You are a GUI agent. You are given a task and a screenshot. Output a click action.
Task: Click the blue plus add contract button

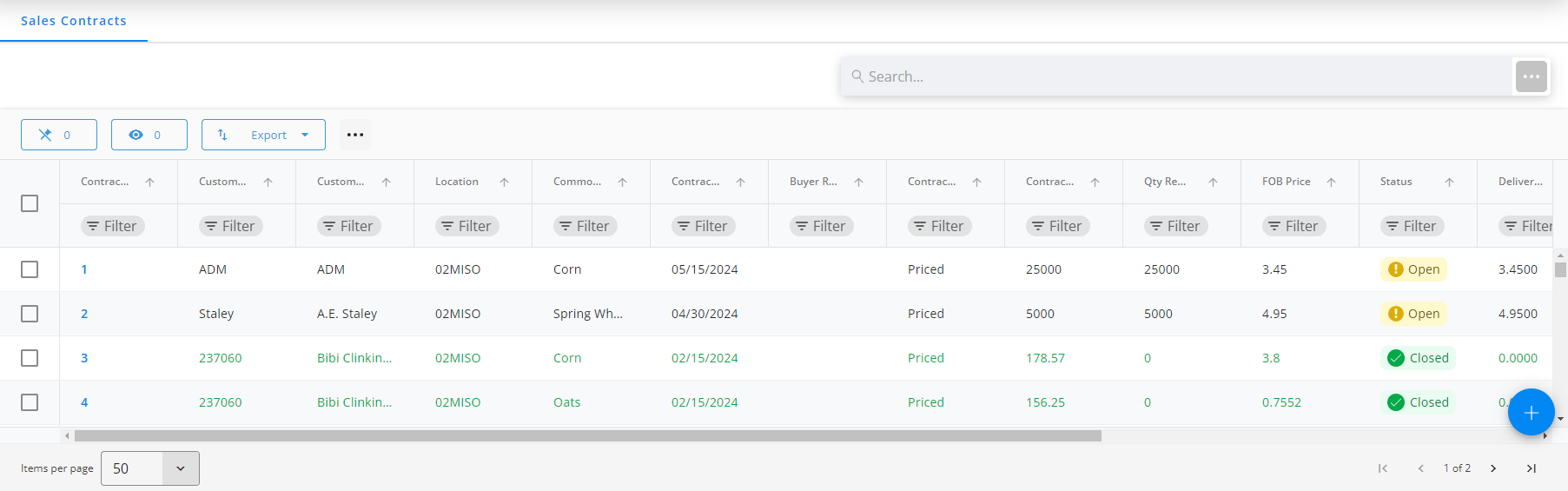click(x=1531, y=412)
